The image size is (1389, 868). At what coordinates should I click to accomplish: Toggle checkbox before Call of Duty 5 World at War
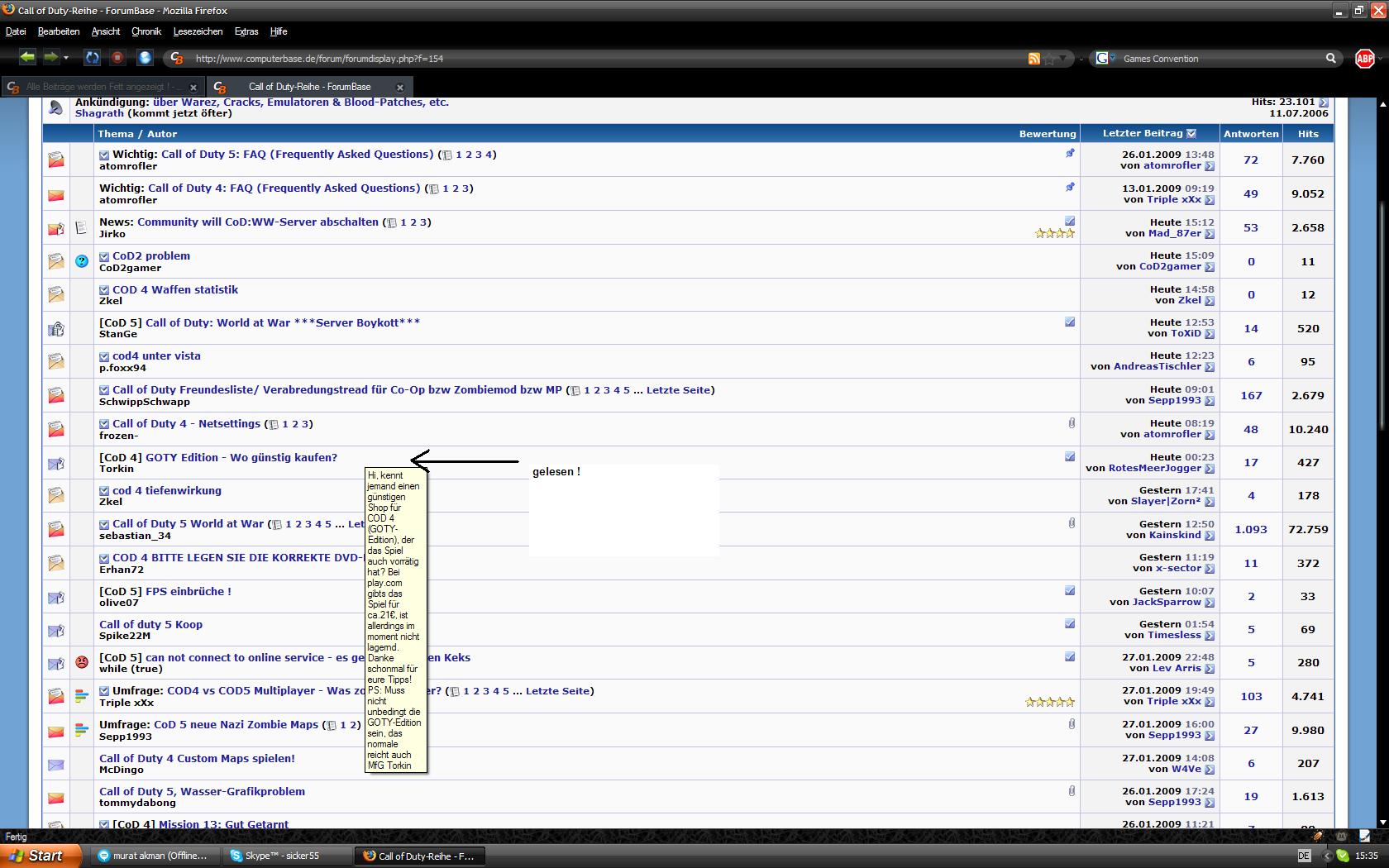[x=104, y=524]
